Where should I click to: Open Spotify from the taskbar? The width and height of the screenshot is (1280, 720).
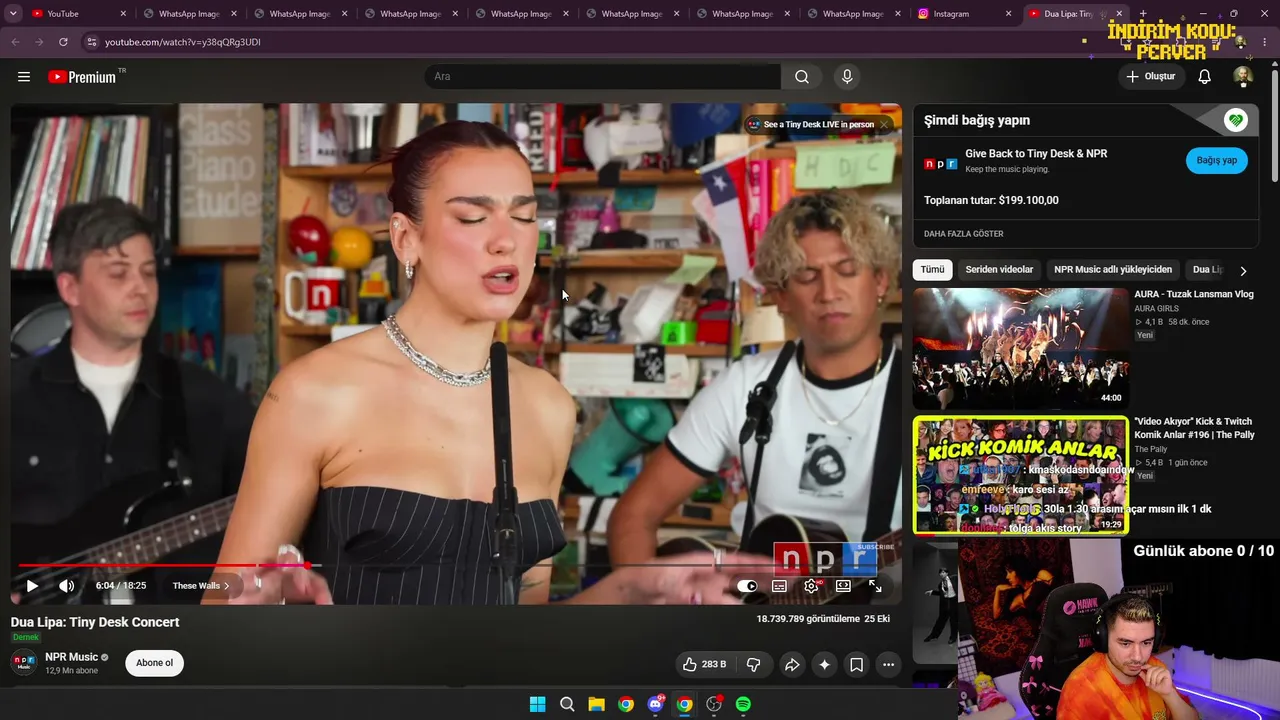pos(743,704)
